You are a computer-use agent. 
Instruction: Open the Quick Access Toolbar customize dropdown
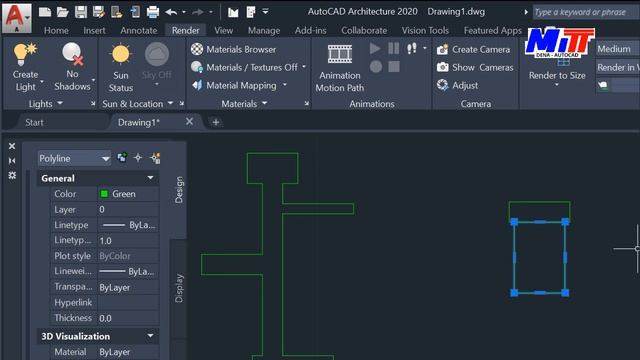coord(265,12)
